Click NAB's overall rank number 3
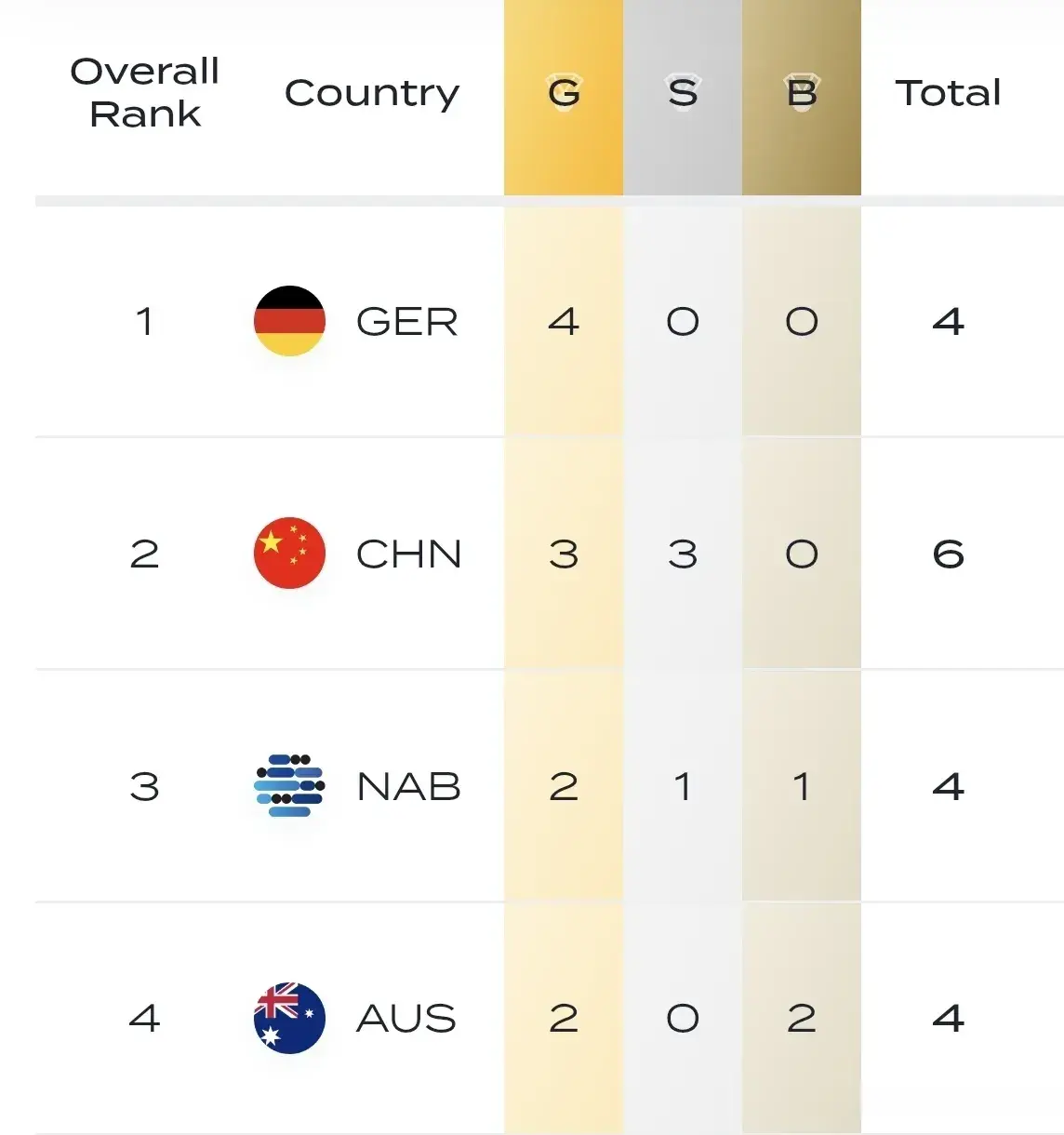The height and width of the screenshot is (1135, 1064). pos(144,787)
